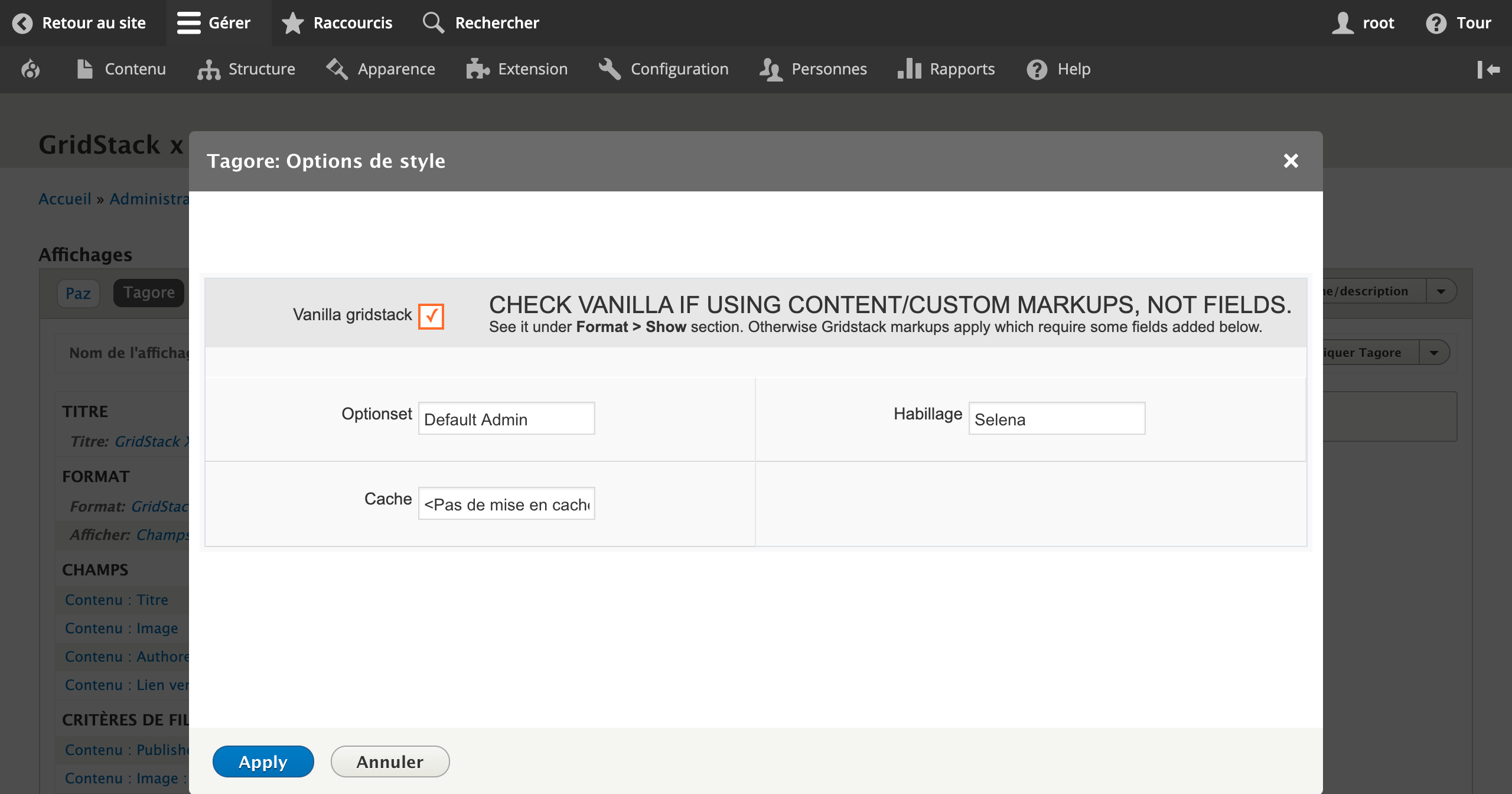Close the Tagore style options dialog
Image resolution: width=1512 pixels, height=794 pixels.
[x=1291, y=161]
